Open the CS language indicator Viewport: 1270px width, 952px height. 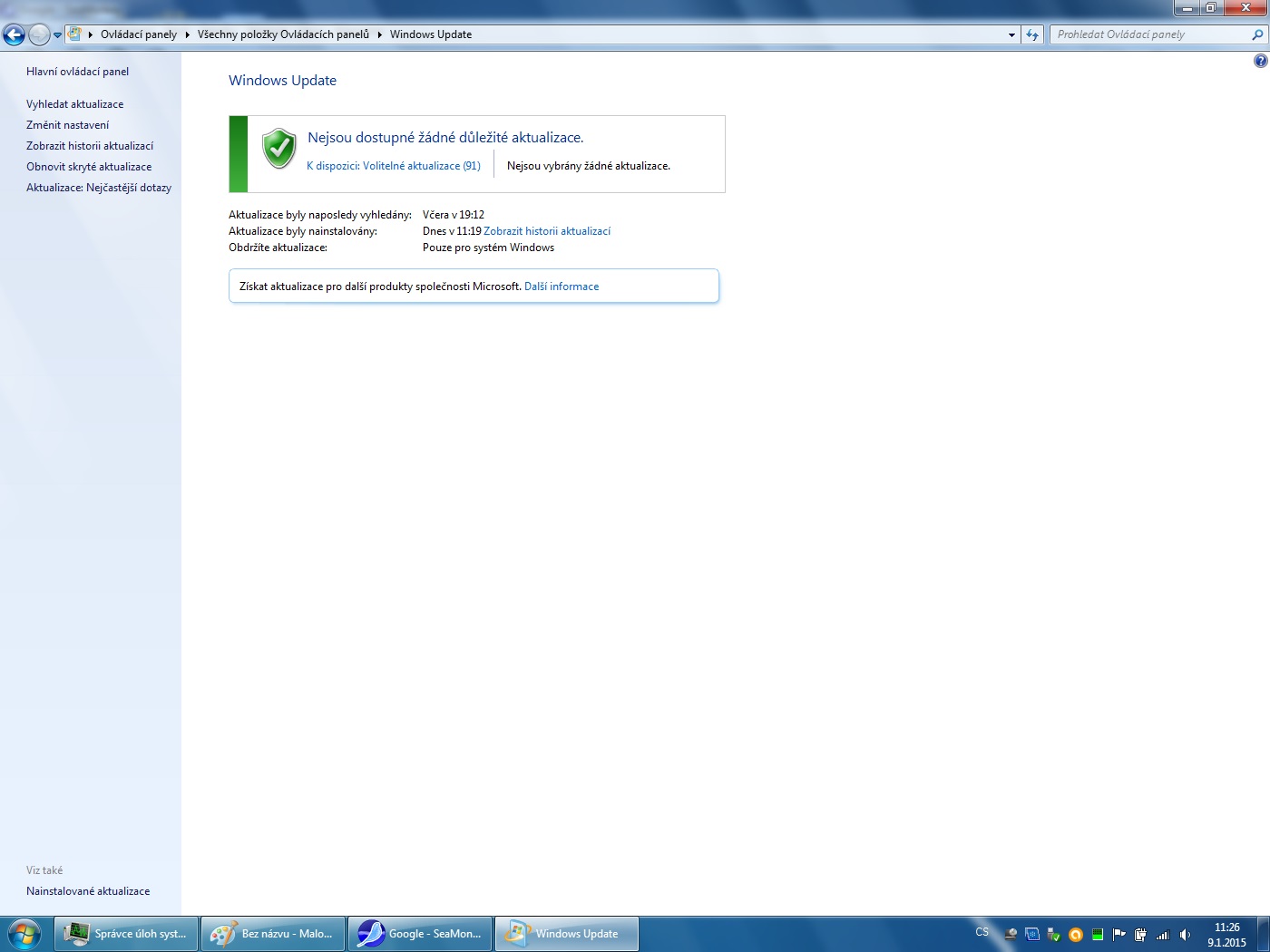click(982, 932)
